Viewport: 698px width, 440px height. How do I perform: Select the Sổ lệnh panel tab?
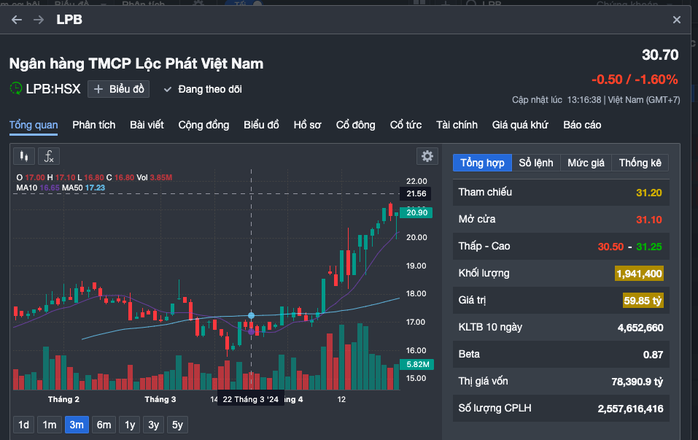point(536,163)
